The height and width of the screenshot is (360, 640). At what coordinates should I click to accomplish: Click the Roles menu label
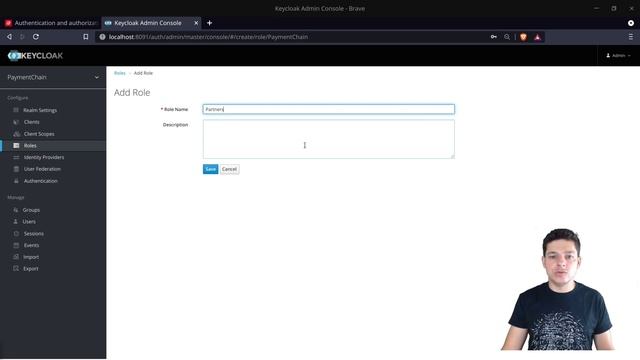pos(30,146)
